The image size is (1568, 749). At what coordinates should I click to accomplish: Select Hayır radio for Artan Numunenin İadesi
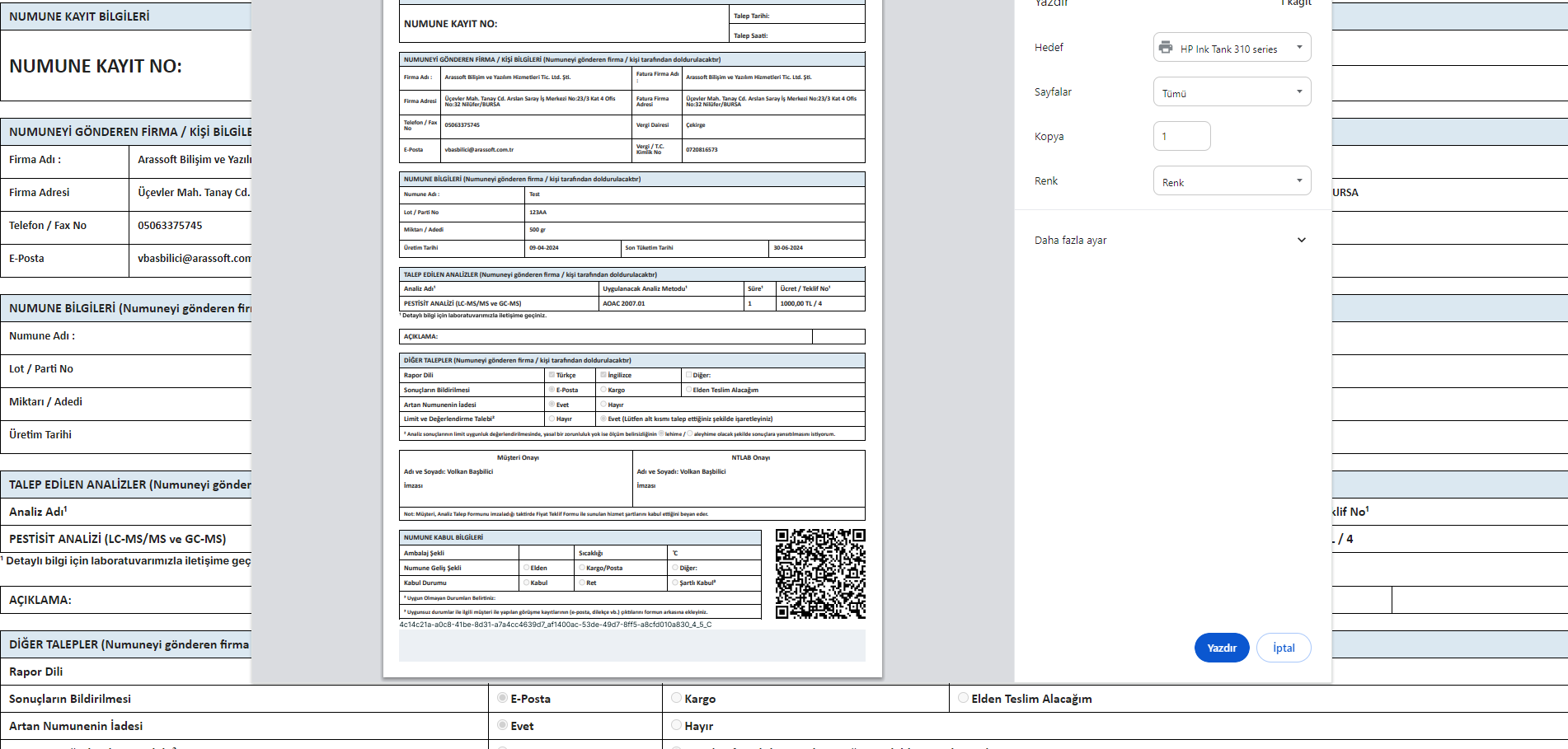676,725
